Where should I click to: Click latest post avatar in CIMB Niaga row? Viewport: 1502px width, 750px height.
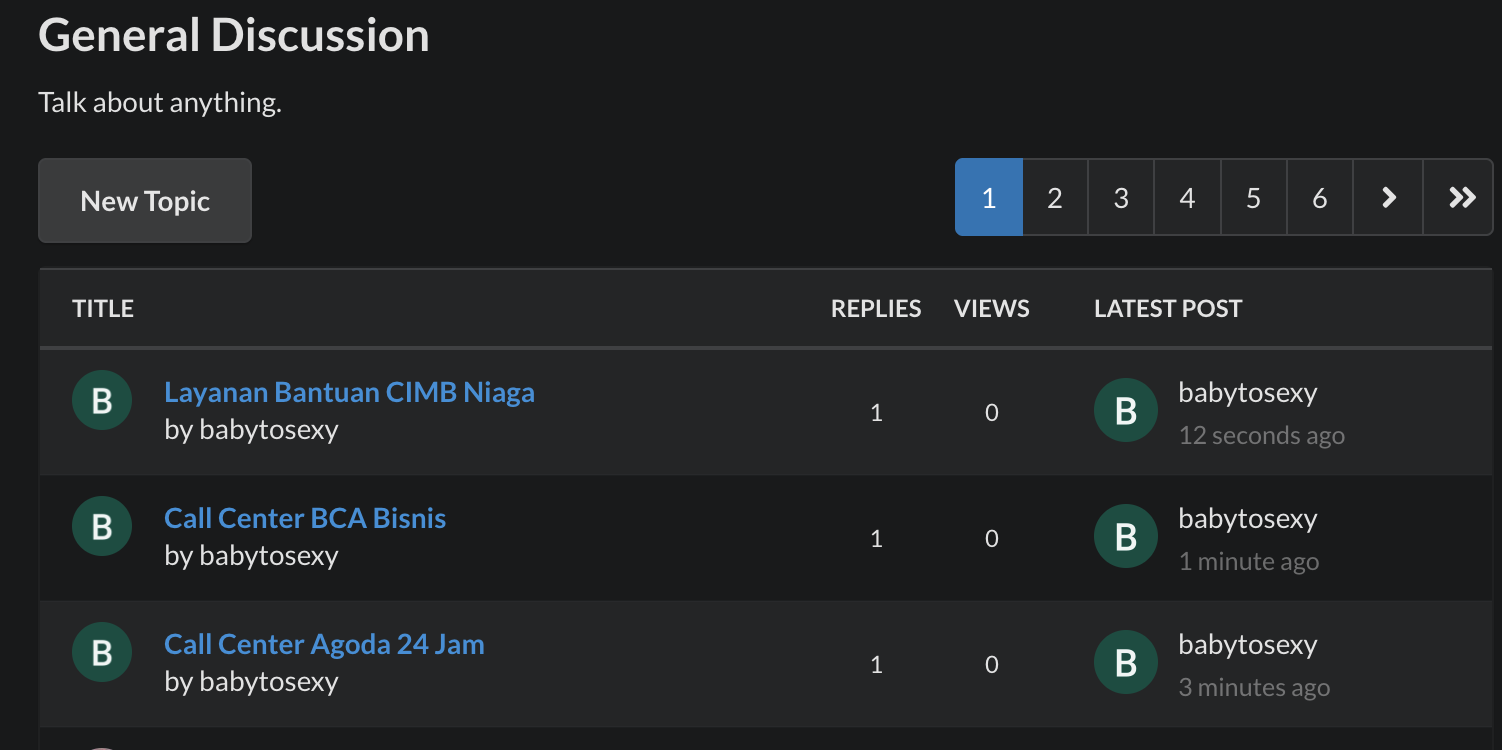point(1126,410)
